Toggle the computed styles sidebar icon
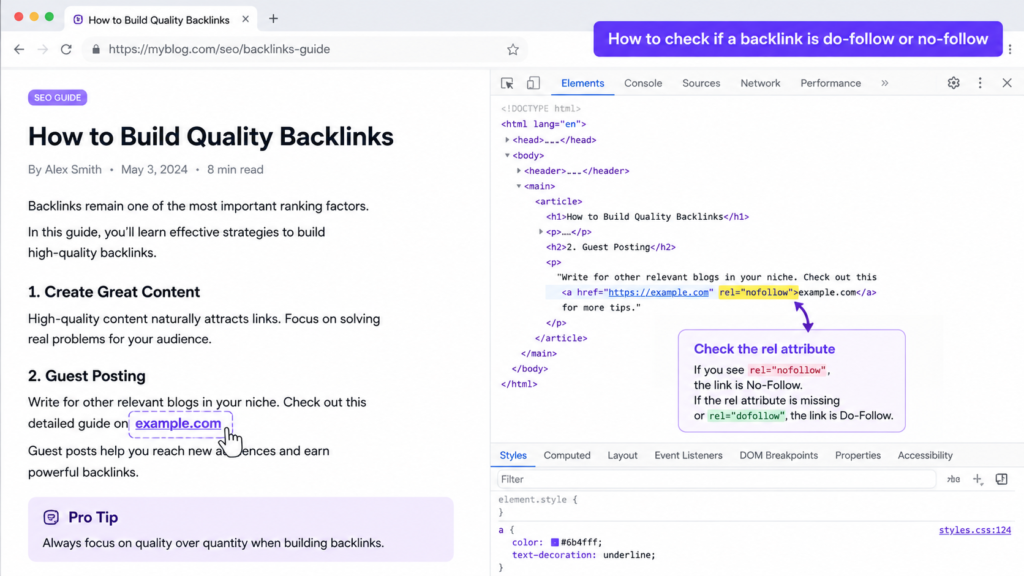This screenshot has height=576, width=1024. [1001, 479]
